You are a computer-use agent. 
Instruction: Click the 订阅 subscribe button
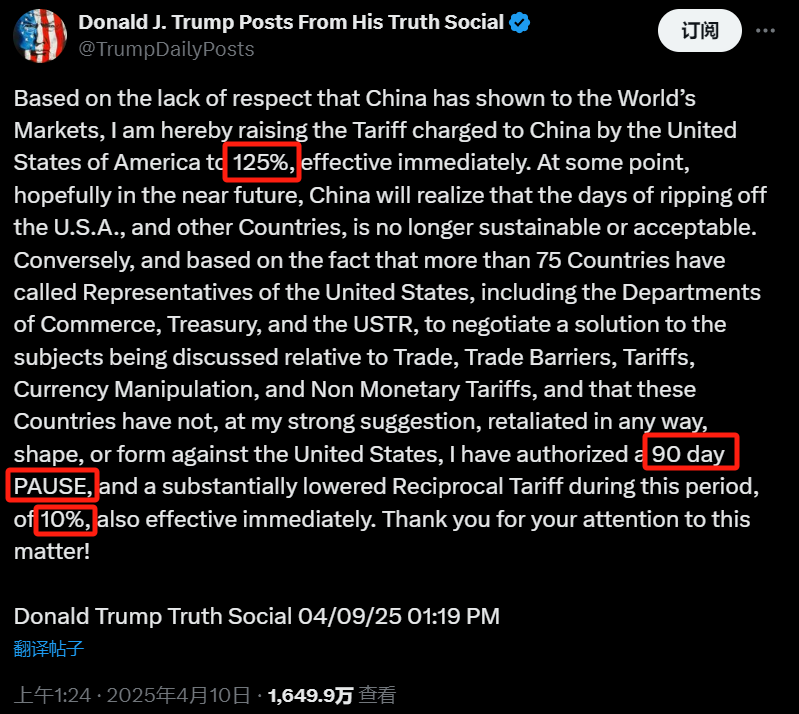[x=700, y=31]
